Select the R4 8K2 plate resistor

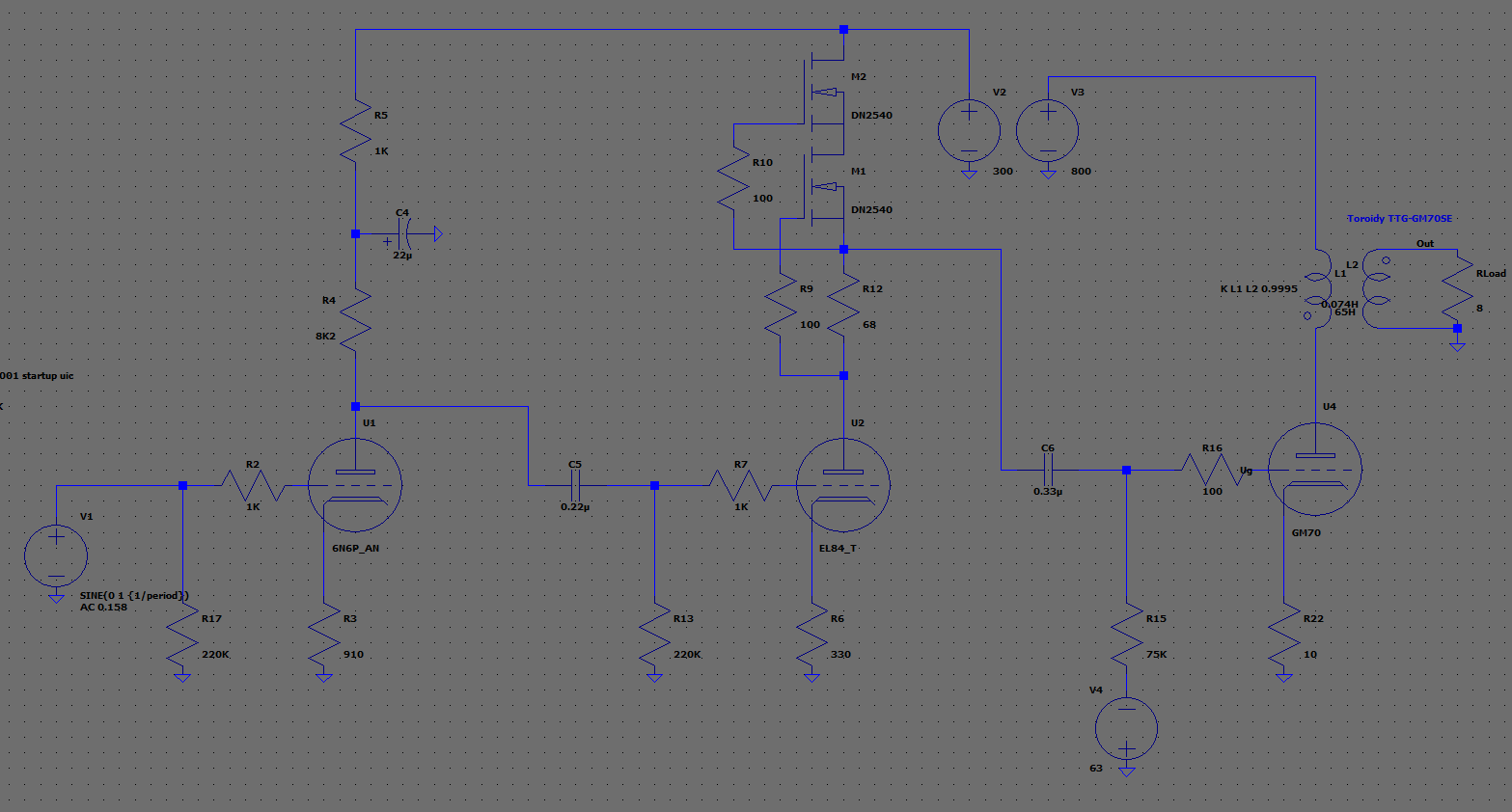pos(355,319)
